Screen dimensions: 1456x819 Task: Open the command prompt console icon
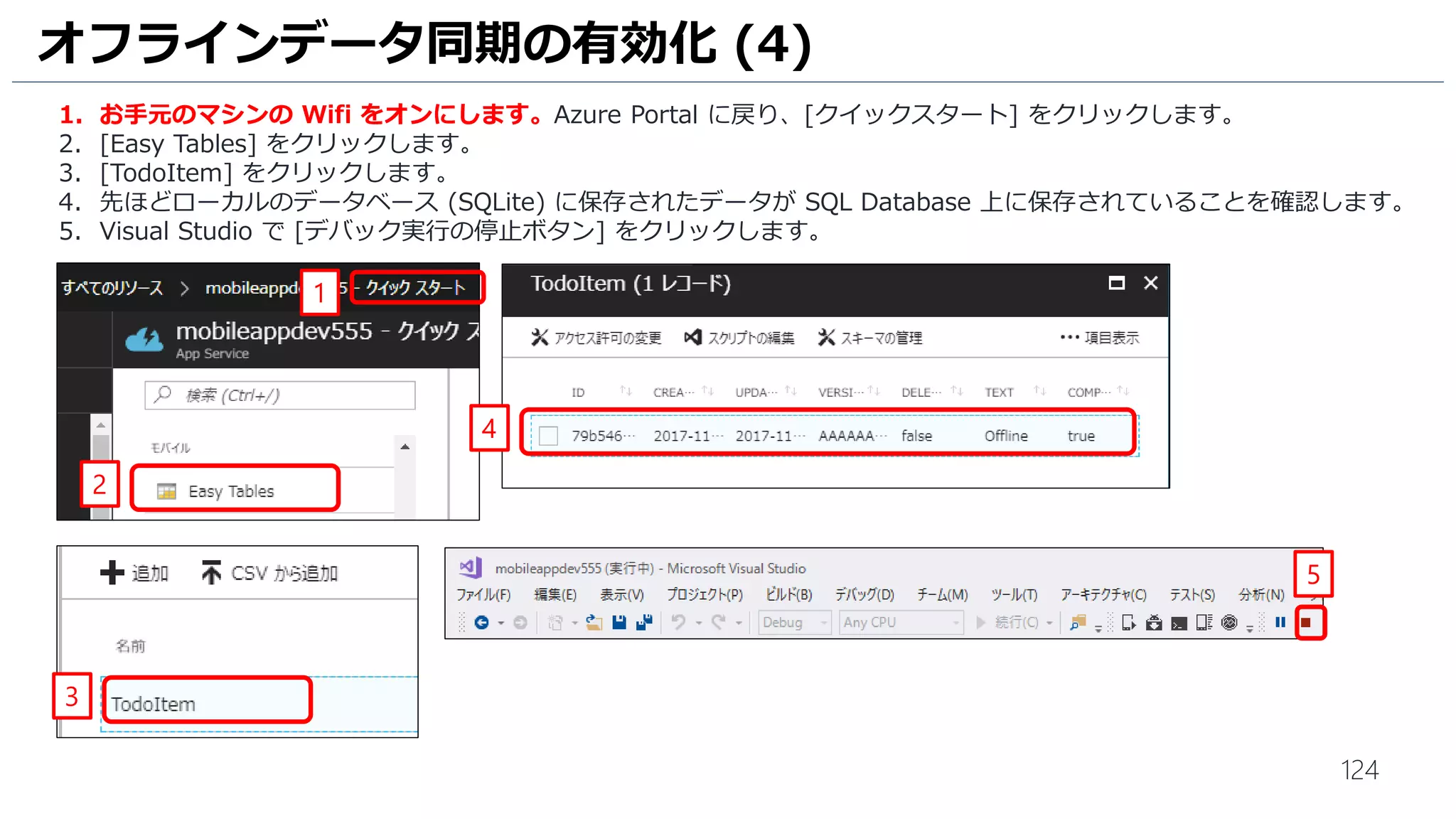(1179, 623)
